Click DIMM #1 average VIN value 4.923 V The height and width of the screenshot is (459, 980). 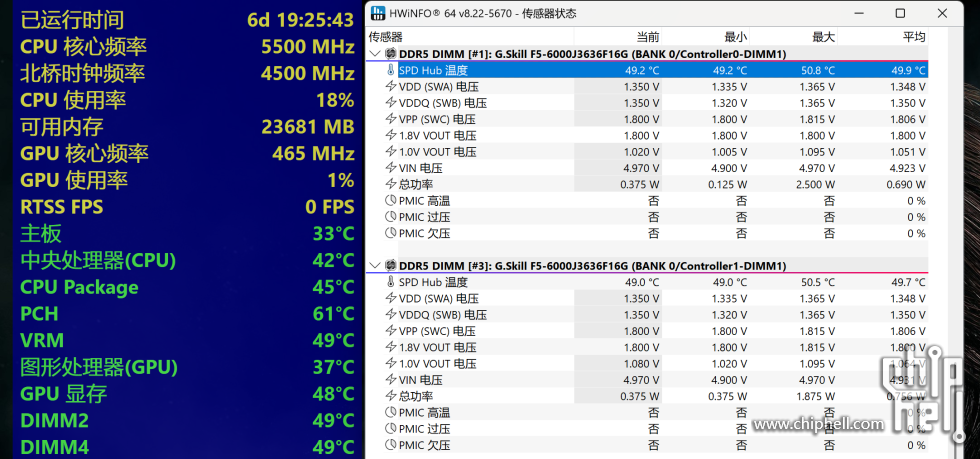pos(908,168)
